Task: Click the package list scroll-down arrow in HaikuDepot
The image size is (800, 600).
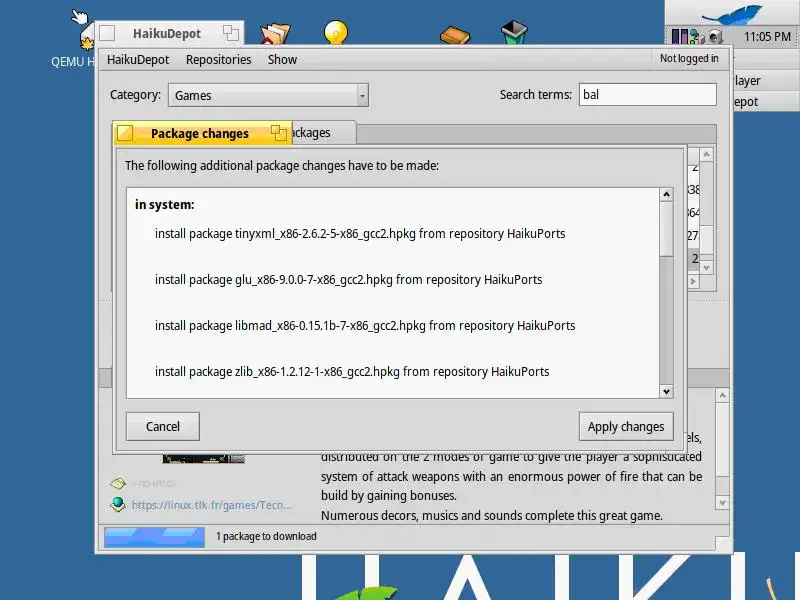Action: [x=707, y=267]
